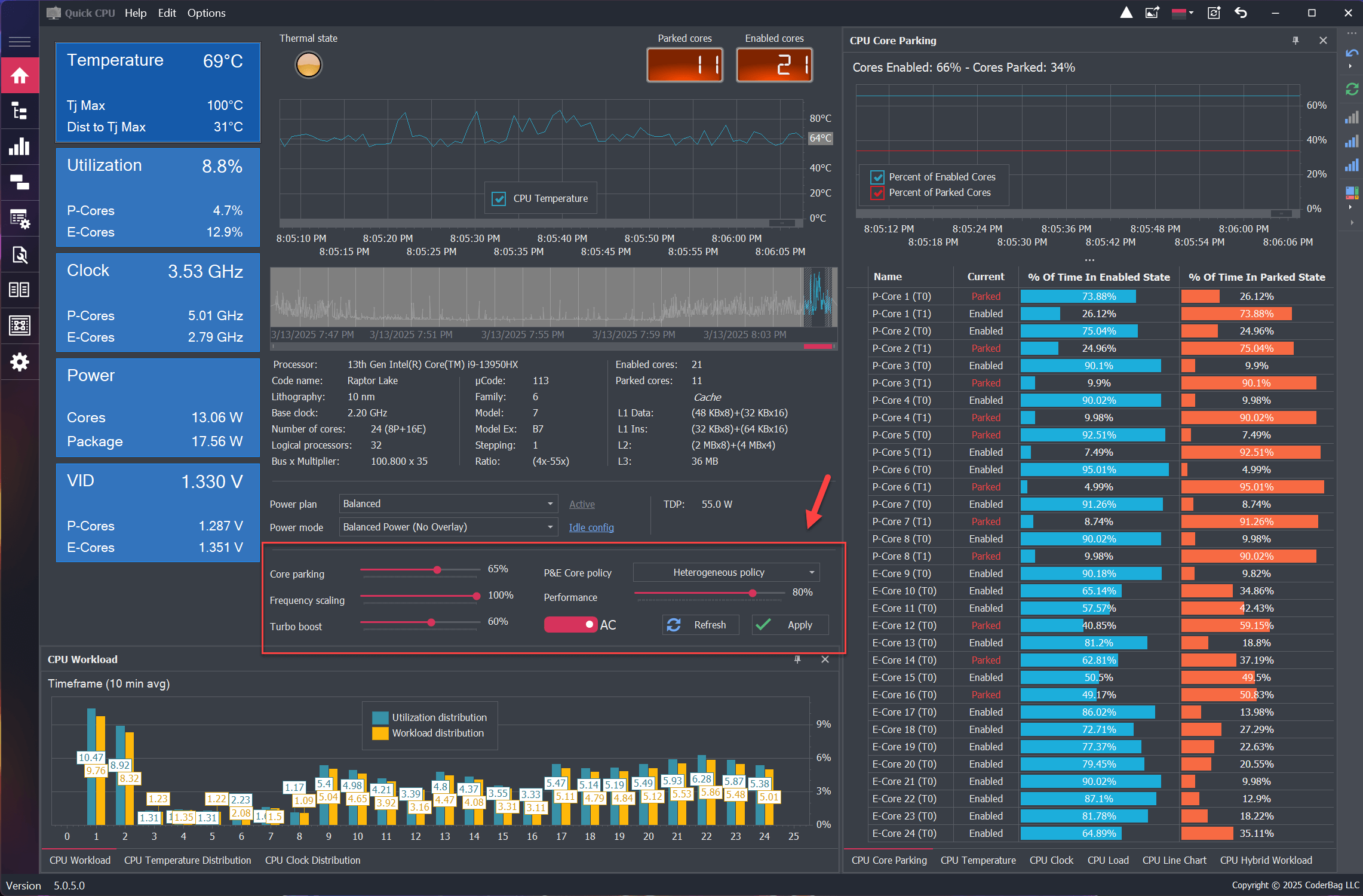1363x896 pixels.
Task: Open the settings gear in the sidebar
Action: click(20, 362)
